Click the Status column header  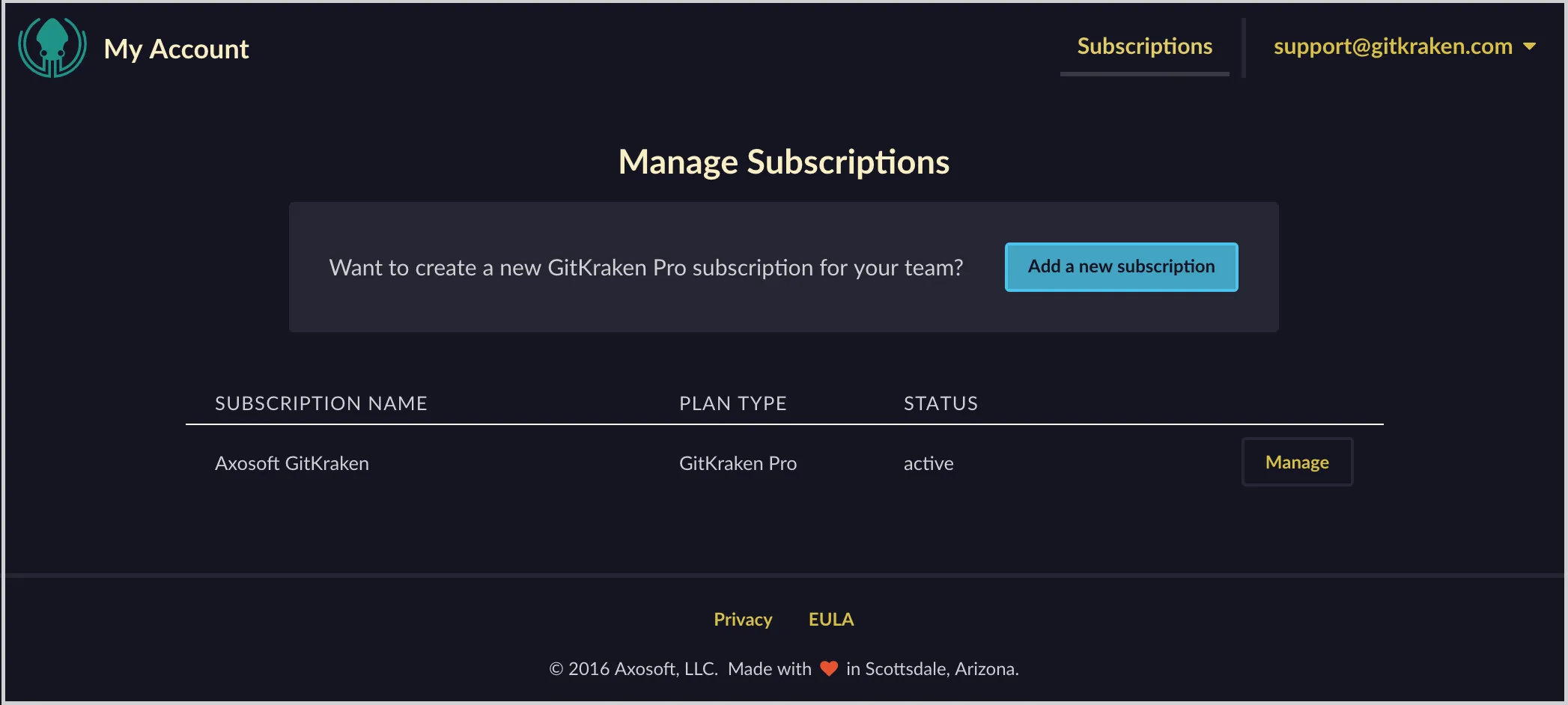[x=941, y=403]
